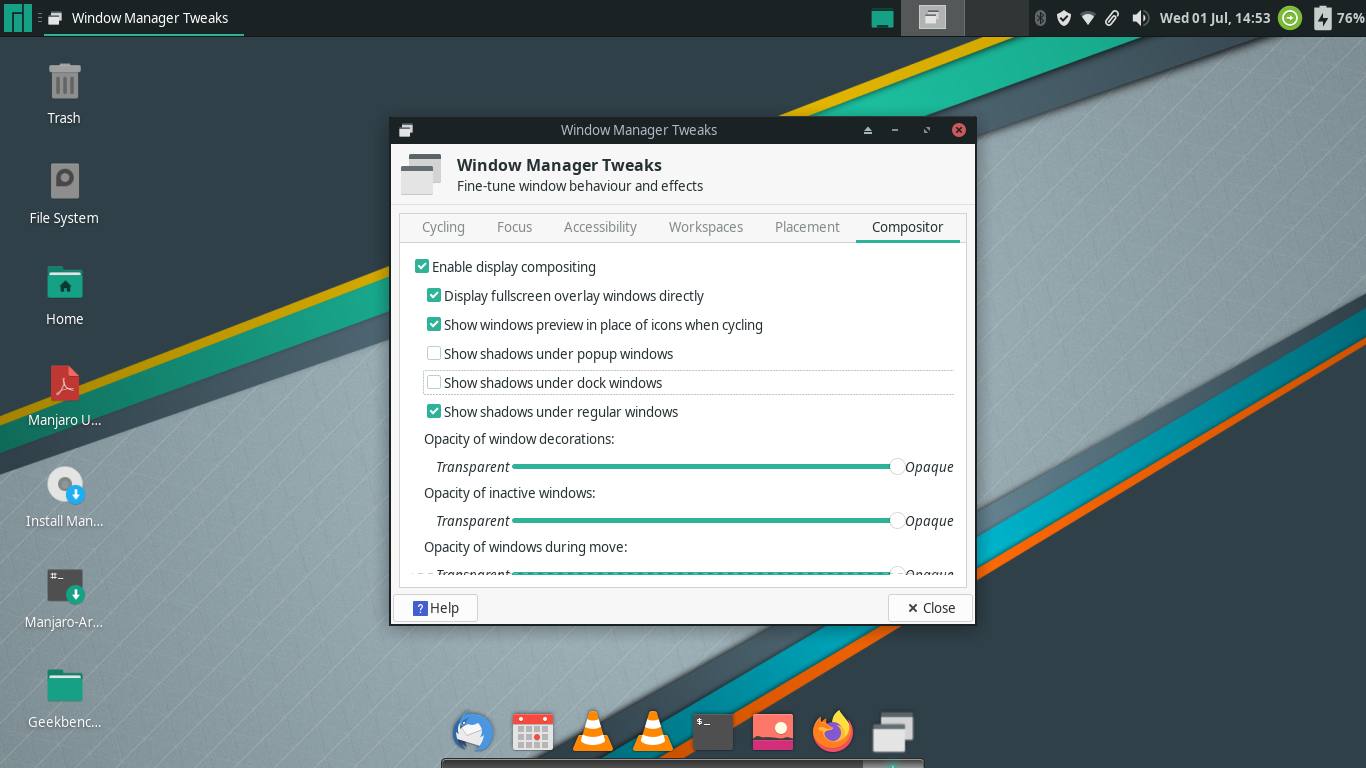Select the Compositor tab
Viewport: 1366px width, 768px height.
click(907, 227)
